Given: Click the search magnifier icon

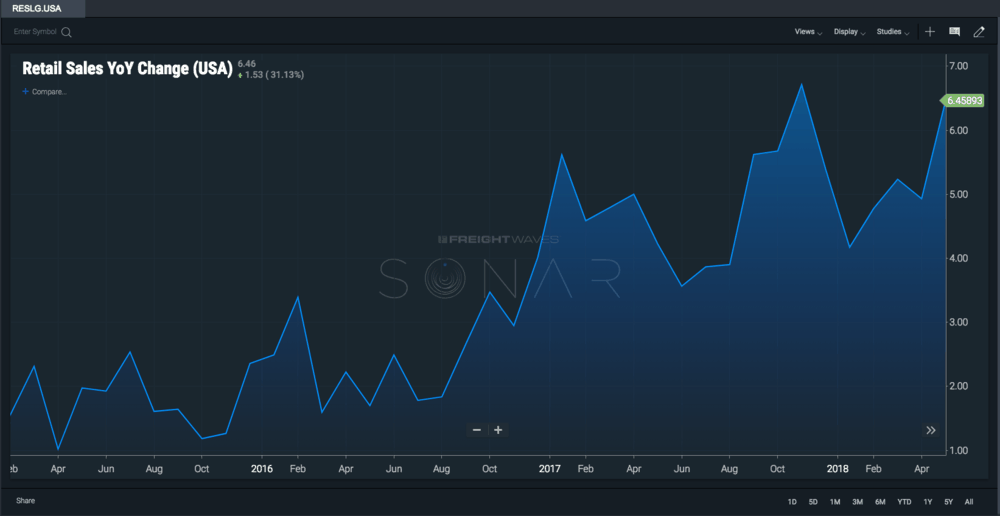Looking at the screenshot, I should coord(67,32).
